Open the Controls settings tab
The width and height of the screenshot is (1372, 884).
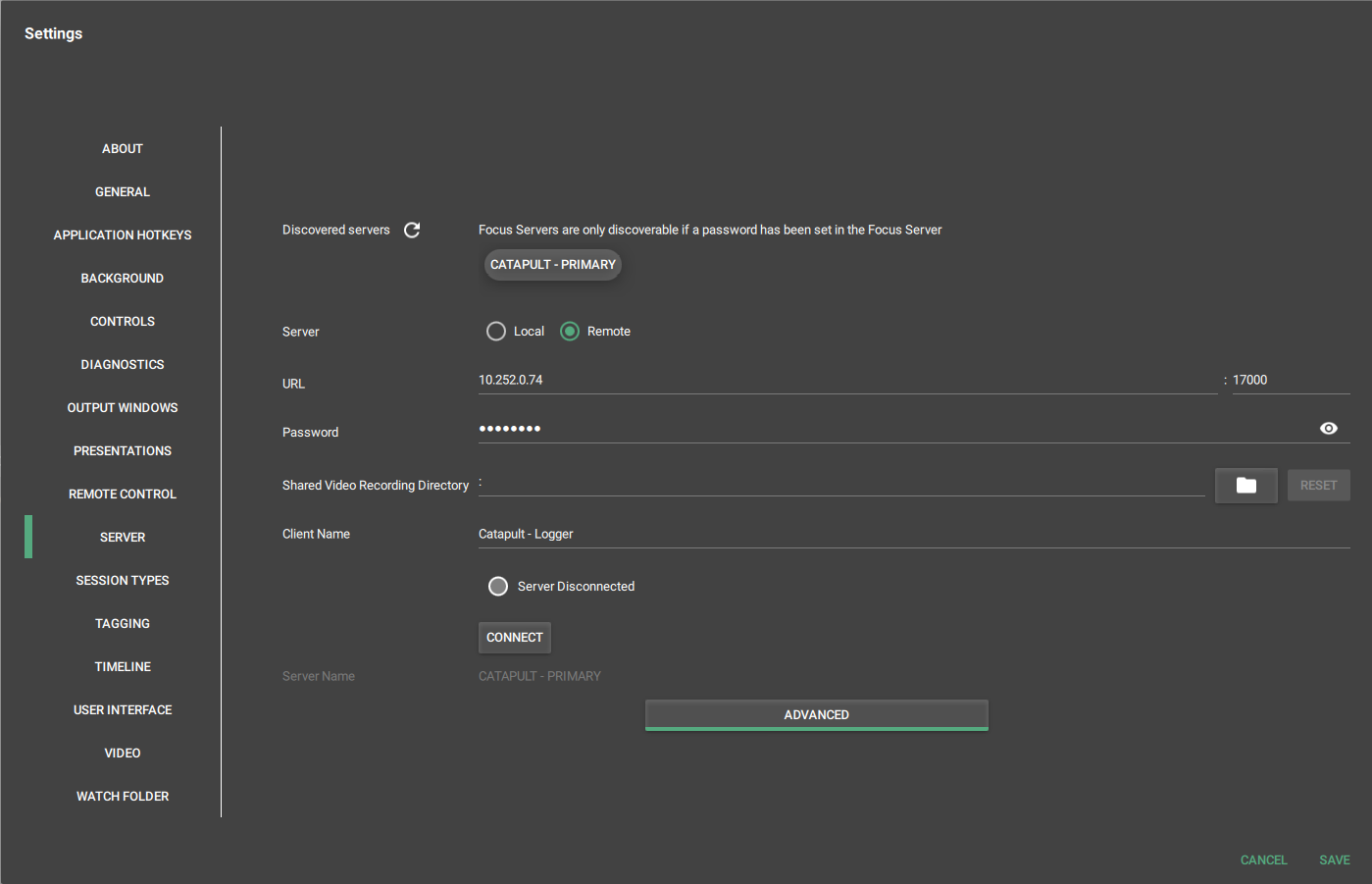[x=123, y=322]
